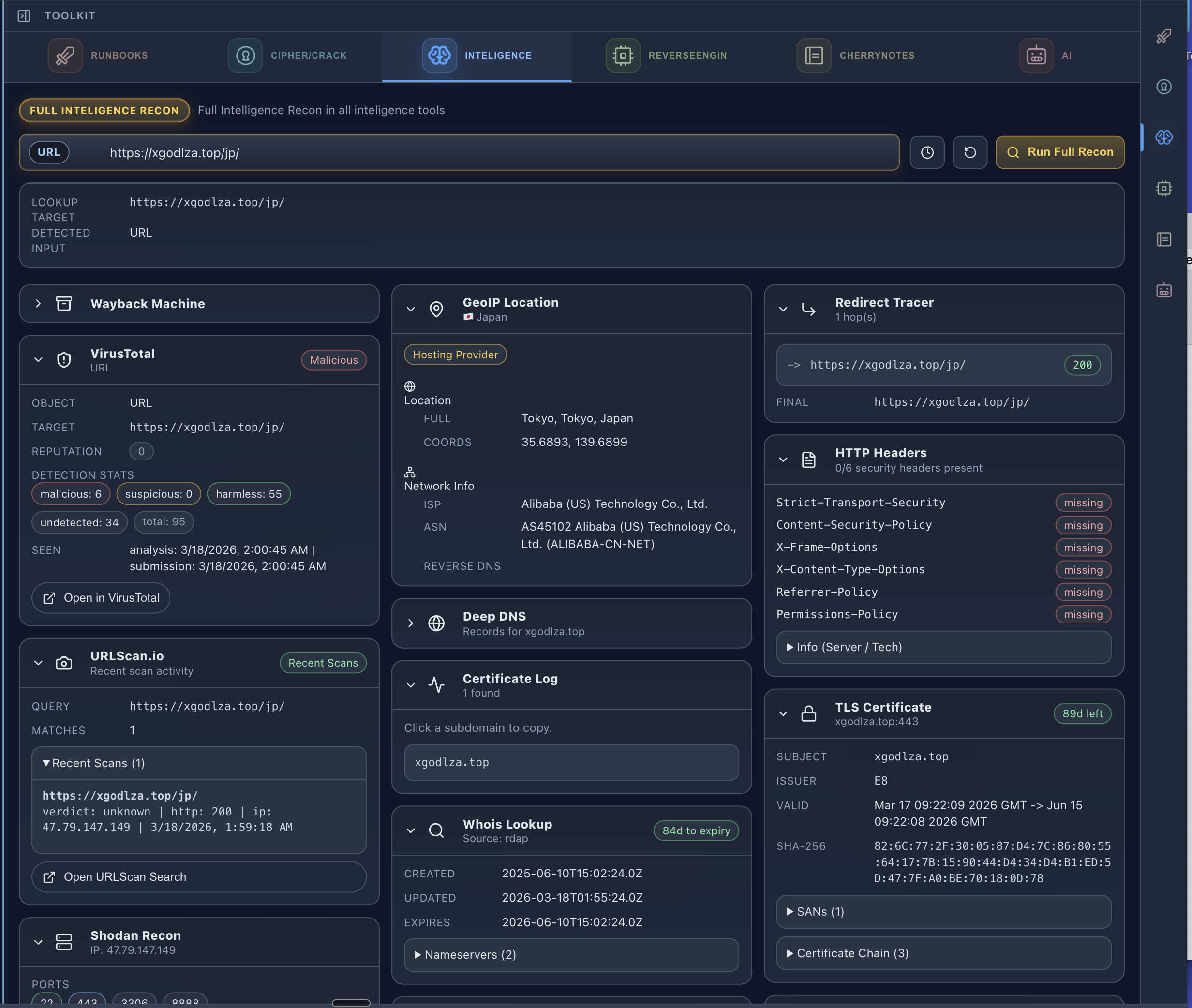This screenshot has height=1008, width=1192.
Task: Select the GeoIP Location pin icon
Action: tap(436, 309)
